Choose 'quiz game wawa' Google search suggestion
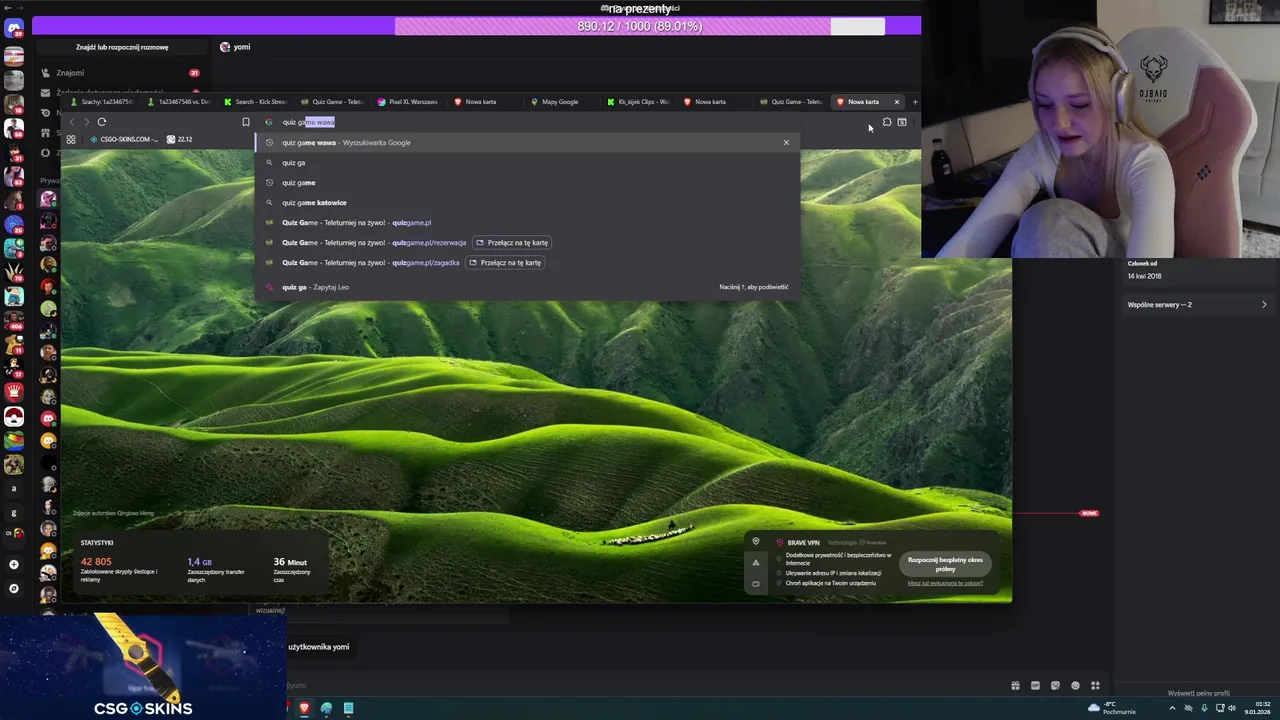Image resolution: width=1280 pixels, height=720 pixels. pyautogui.click(x=527, y=142)
